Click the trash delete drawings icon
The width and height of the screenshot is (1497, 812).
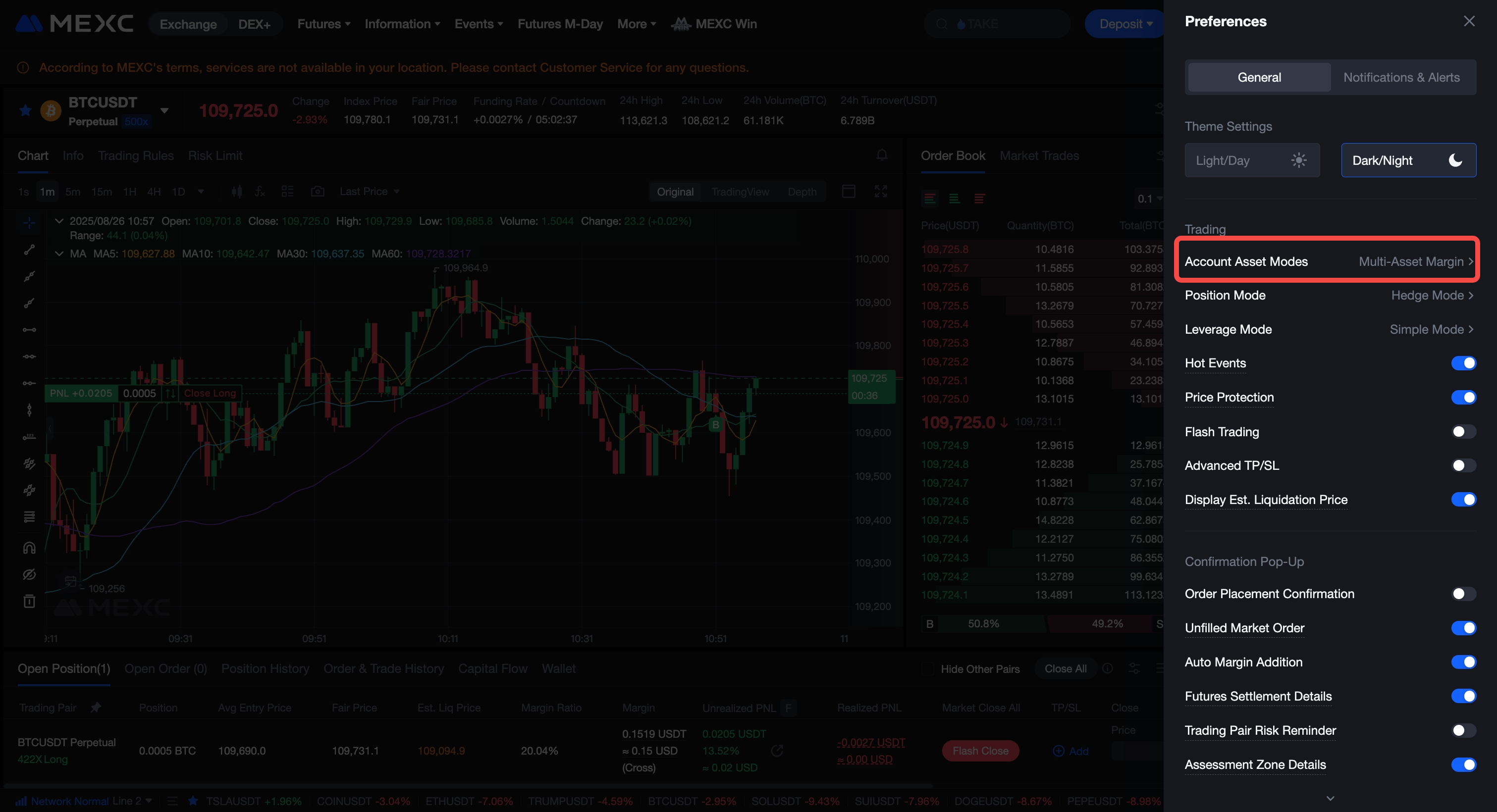(x=29, y=601)
